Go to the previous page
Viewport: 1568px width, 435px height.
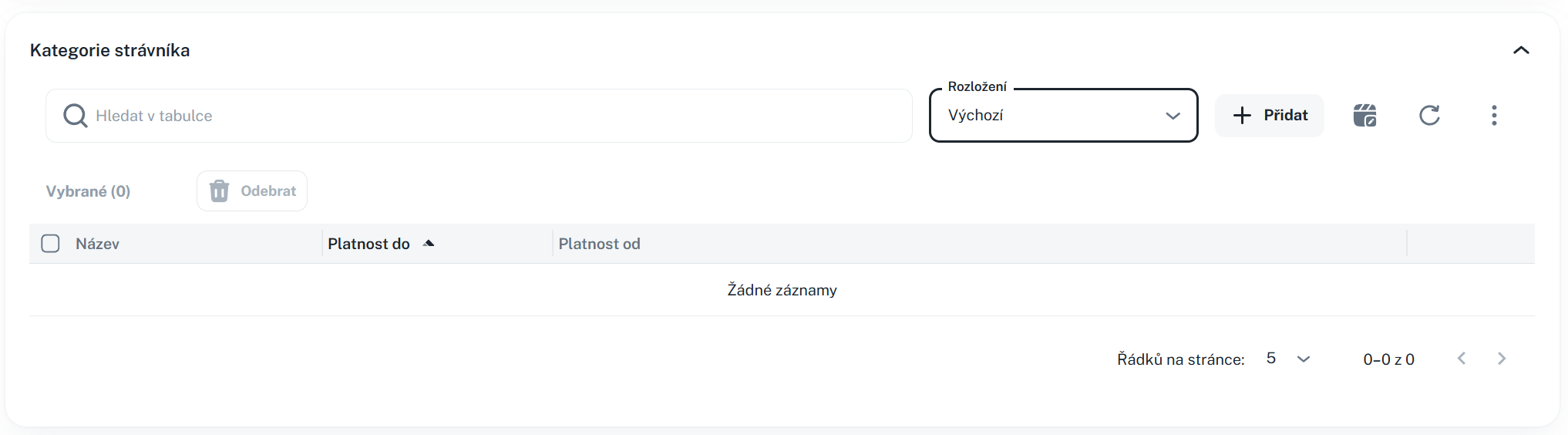(1462, 359)
